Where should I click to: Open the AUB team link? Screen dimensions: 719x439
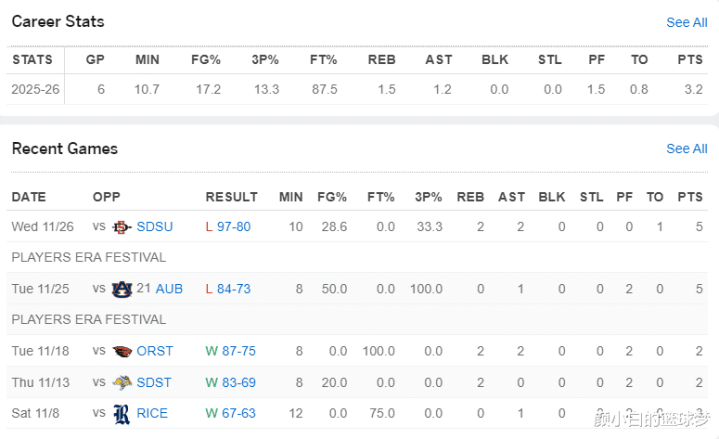click(169, 289)
